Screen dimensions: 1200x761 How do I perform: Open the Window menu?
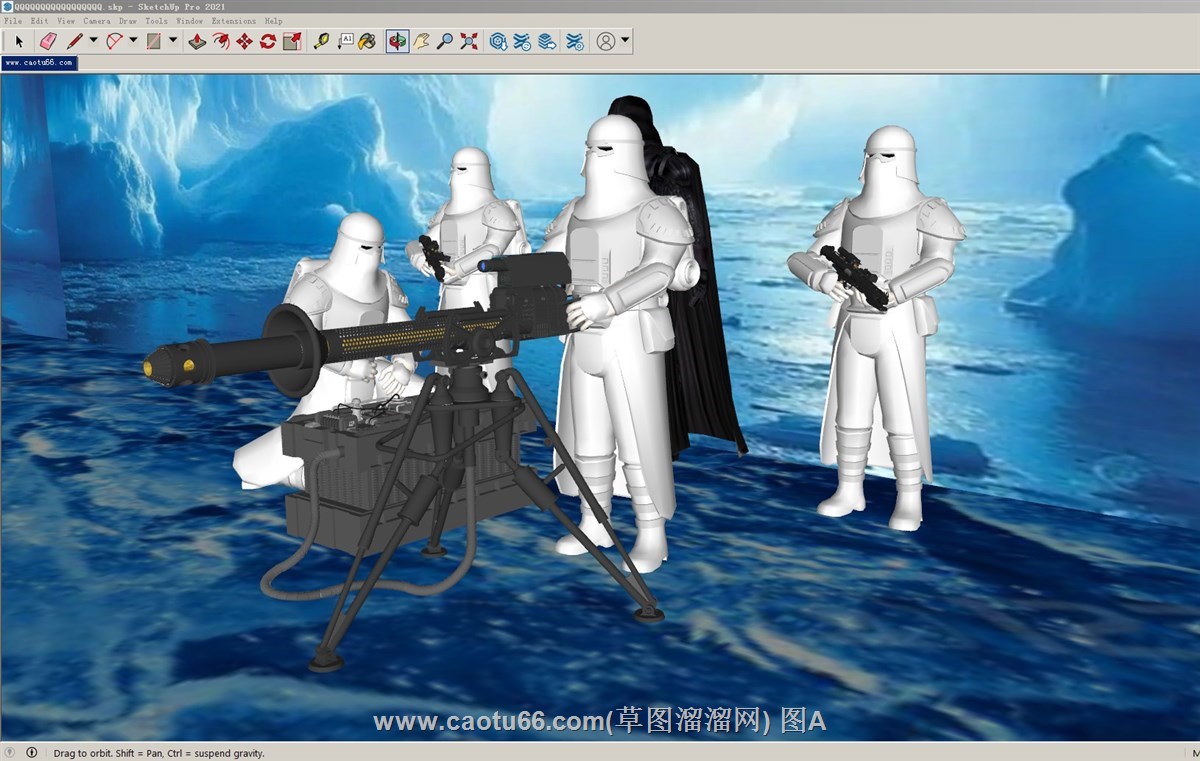pyautogui.click(x=189, y=20)
